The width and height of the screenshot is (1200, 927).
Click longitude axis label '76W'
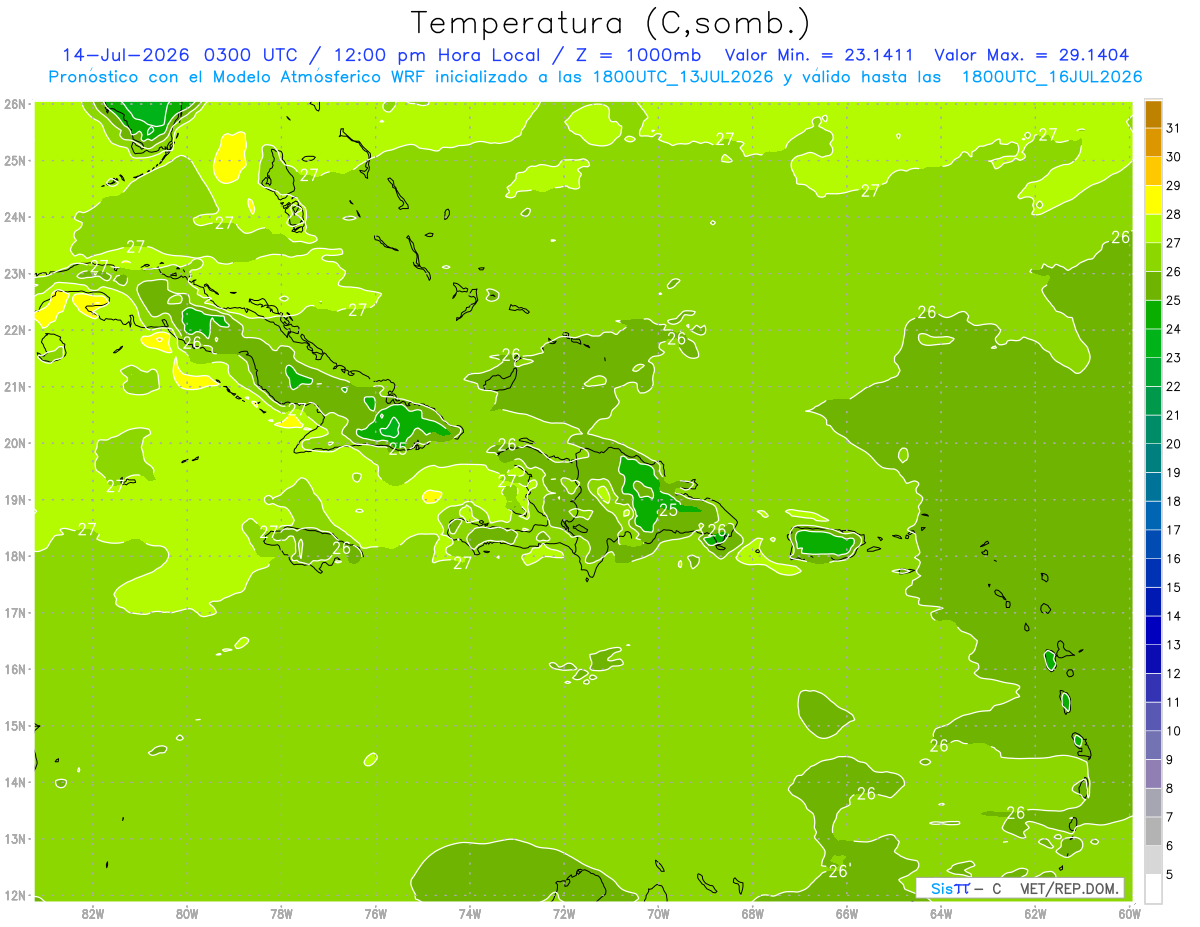(375, 913)
